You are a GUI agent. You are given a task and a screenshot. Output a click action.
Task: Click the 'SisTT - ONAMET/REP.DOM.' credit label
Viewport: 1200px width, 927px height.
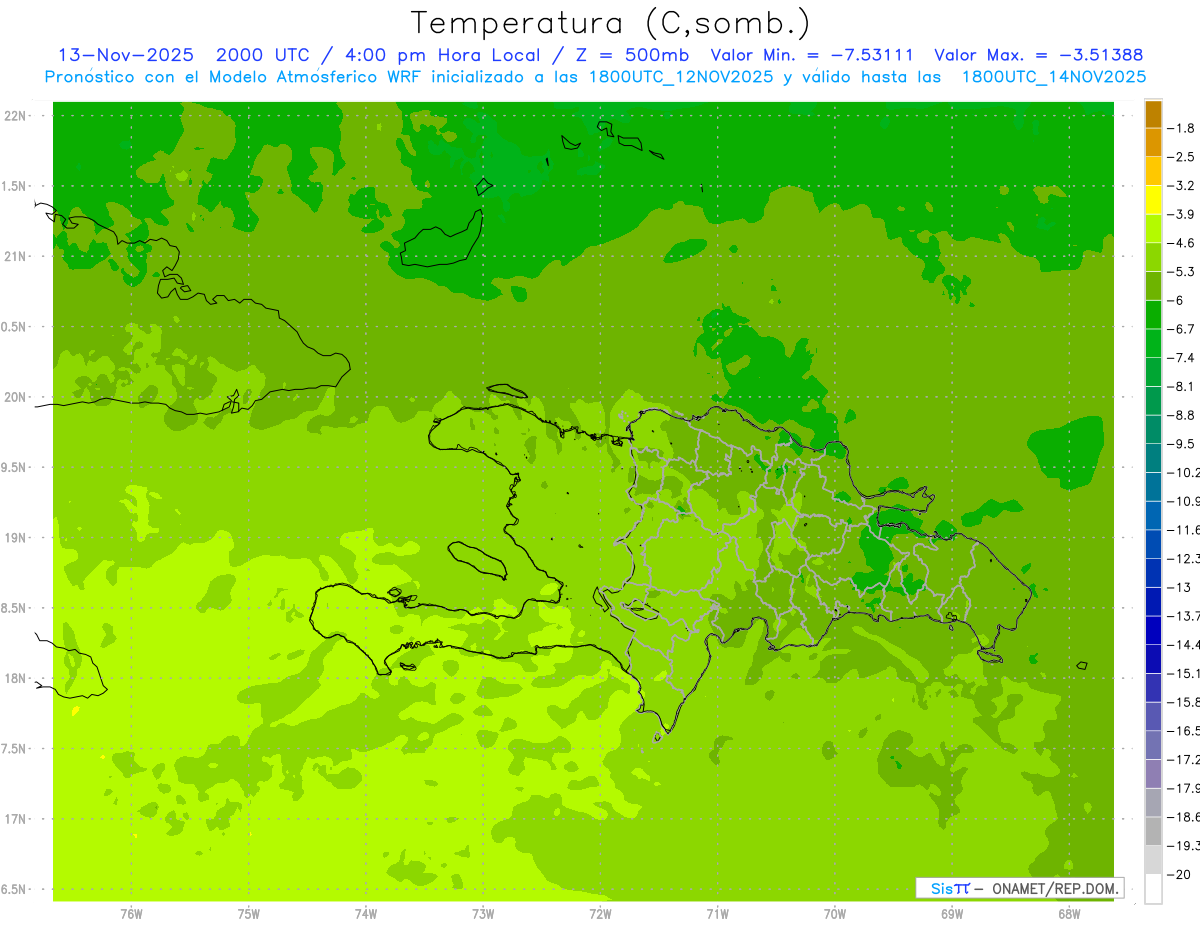coord(1019,888)
